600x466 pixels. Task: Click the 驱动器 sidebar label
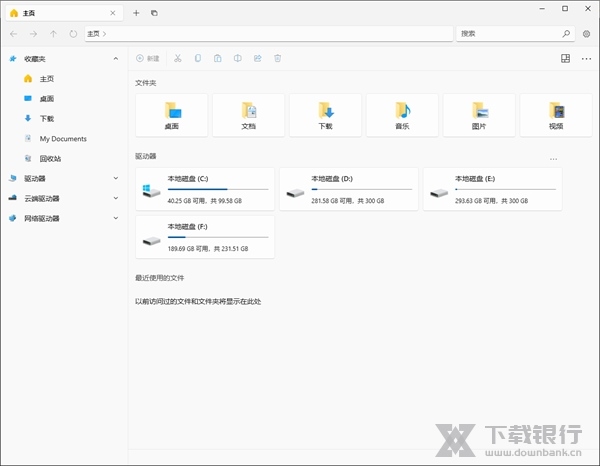click(34, 178)
